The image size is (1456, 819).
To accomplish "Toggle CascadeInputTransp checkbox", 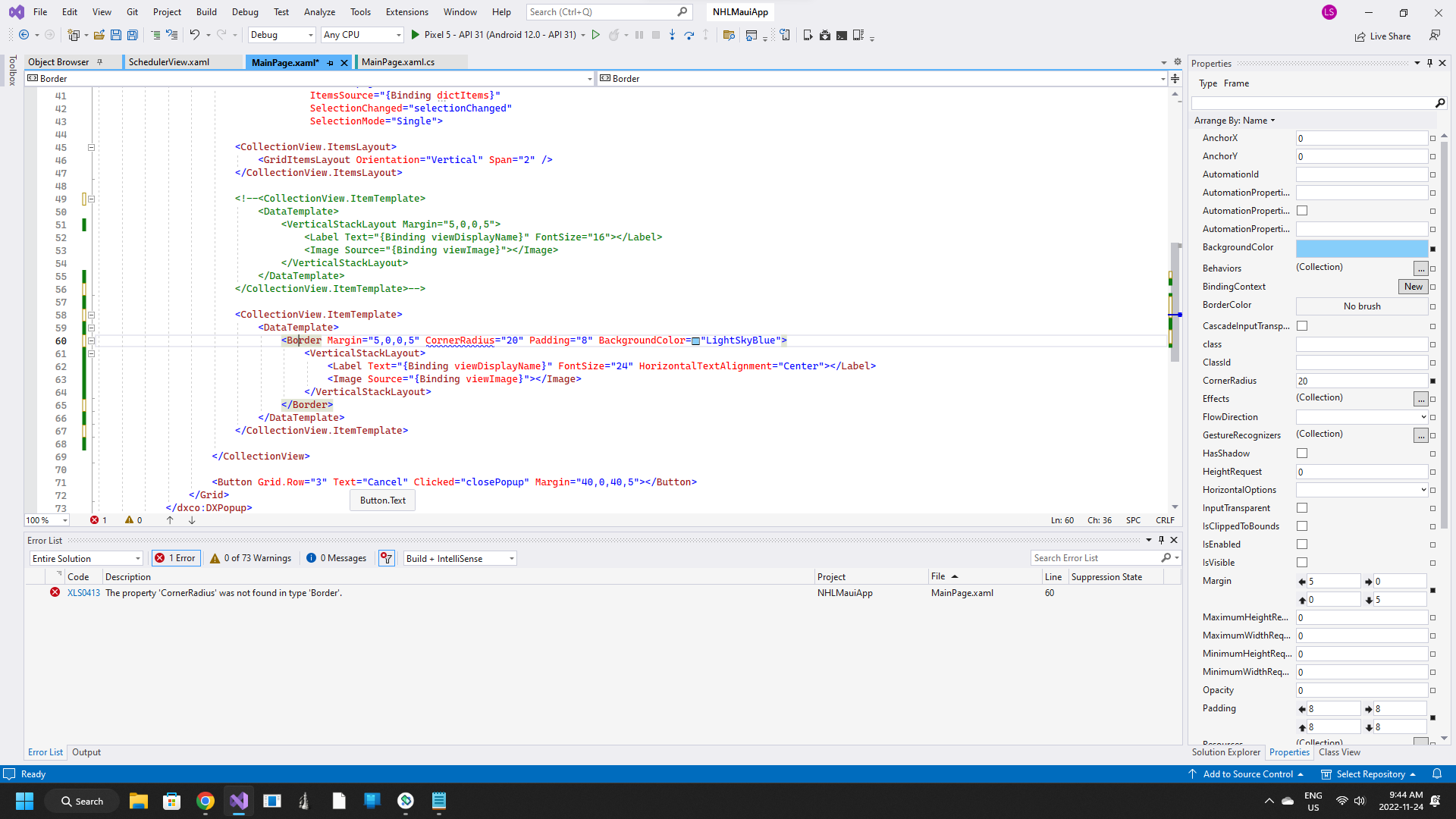I will (x=1302, y=326).
